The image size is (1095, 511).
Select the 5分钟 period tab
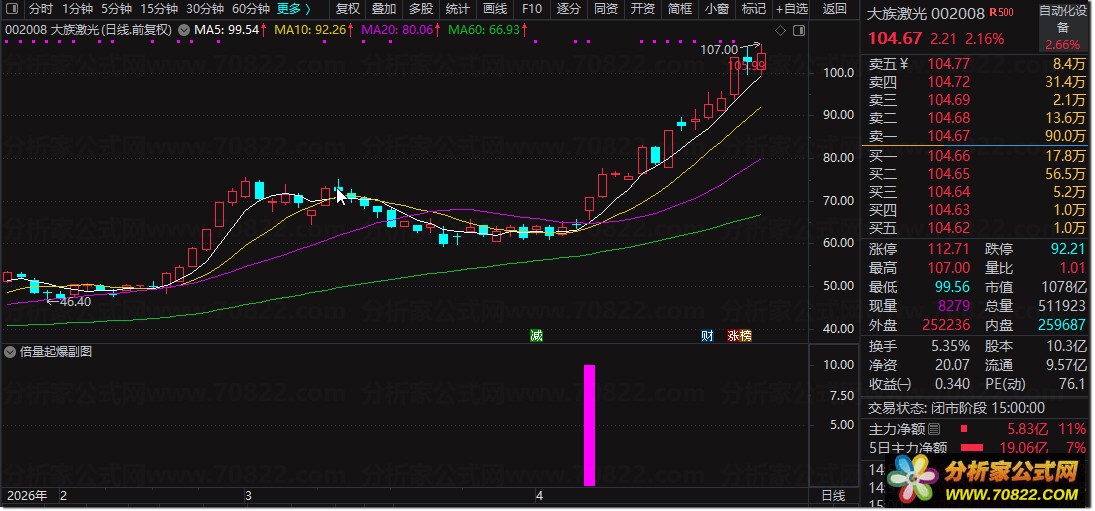click(116, 9)
